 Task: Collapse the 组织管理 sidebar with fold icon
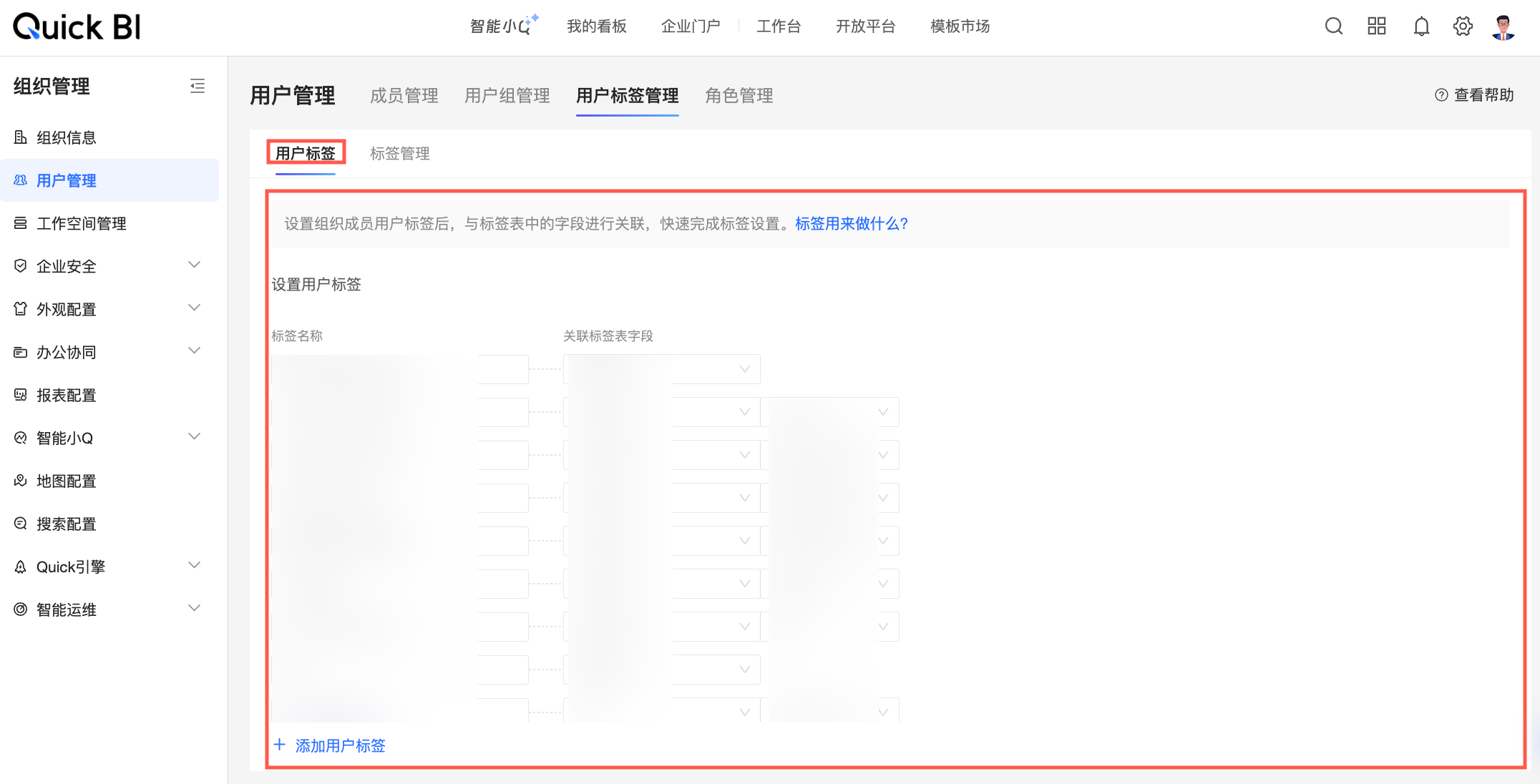tap(198, 86)
